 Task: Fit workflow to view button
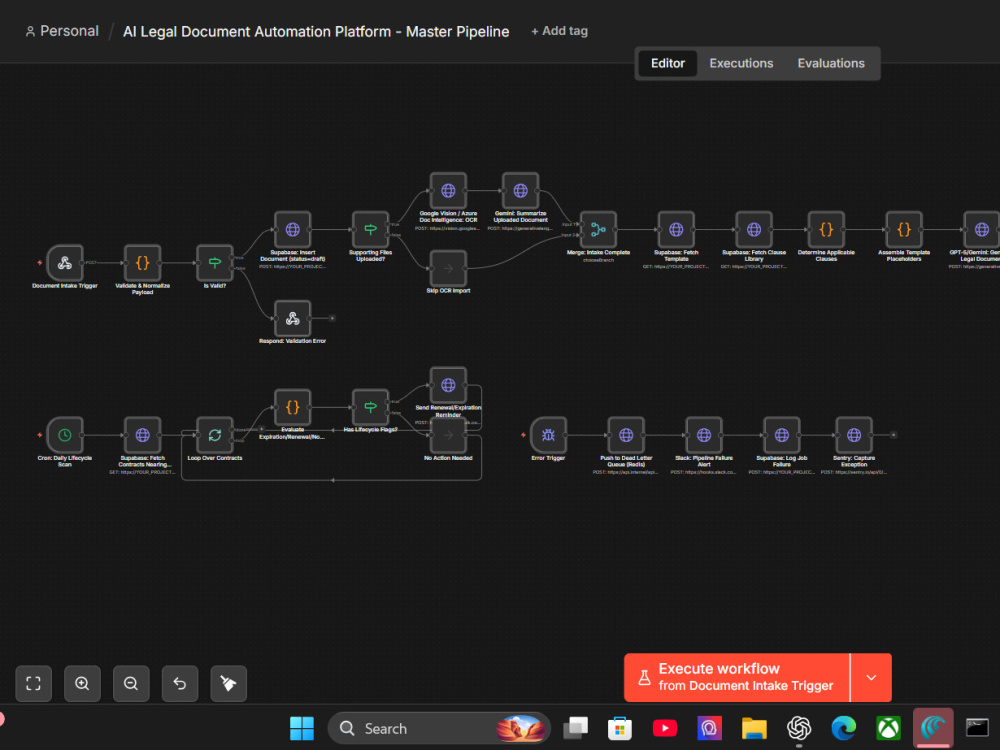pyautogui.click(x=33, y=684)
